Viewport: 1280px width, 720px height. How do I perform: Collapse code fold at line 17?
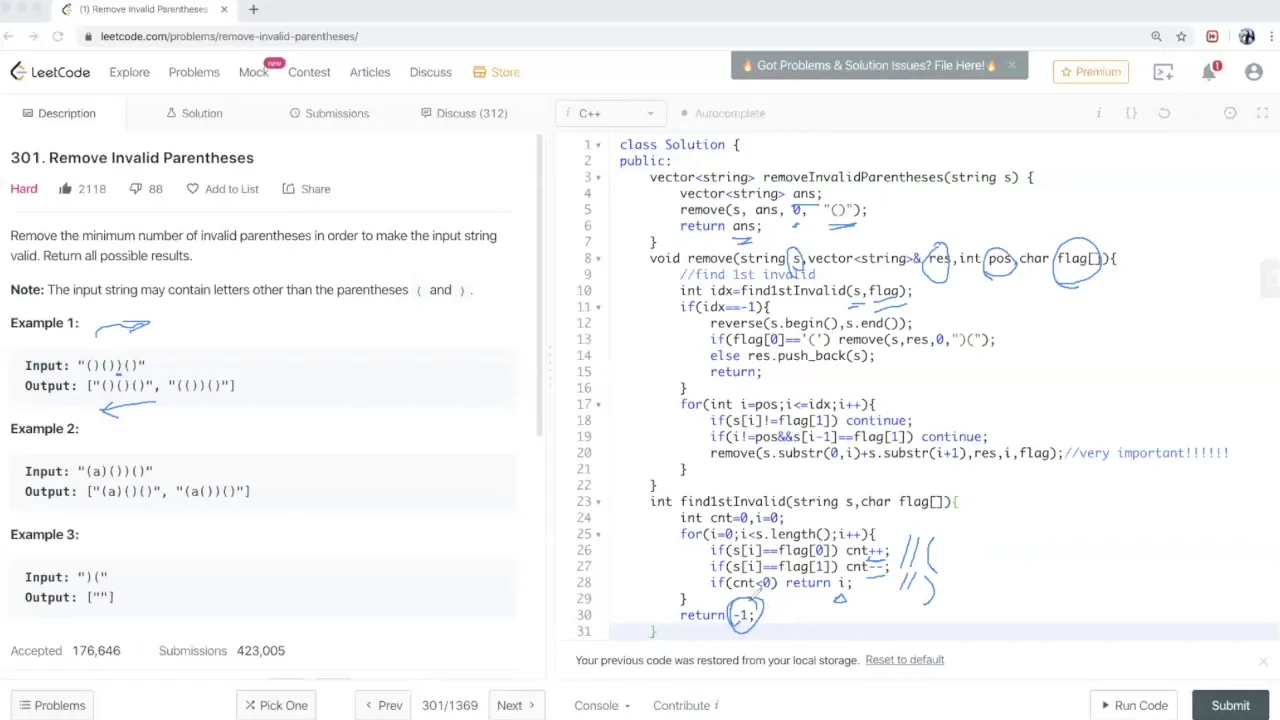(x=598, y=404)
